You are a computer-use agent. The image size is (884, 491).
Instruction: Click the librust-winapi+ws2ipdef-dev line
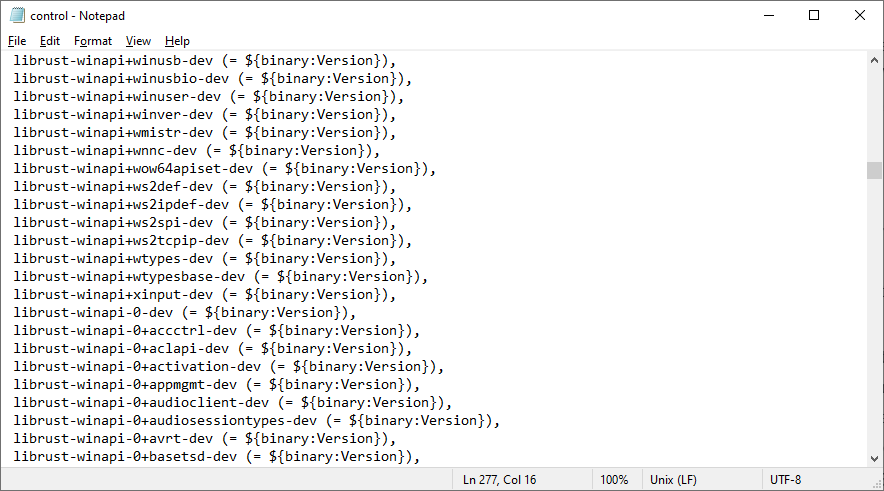click(213, 205)
